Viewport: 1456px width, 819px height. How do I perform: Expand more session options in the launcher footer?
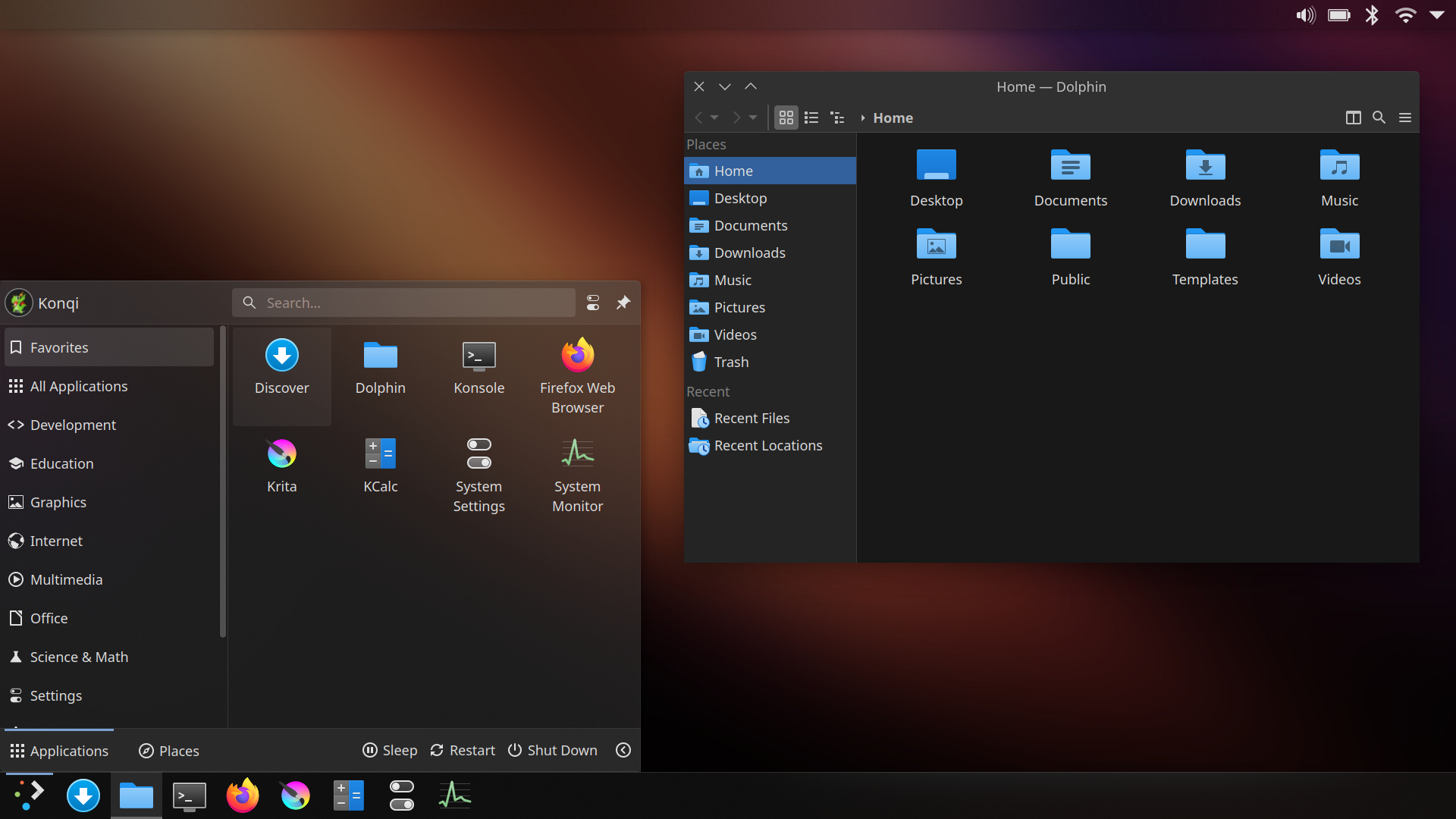coord(623,750)
